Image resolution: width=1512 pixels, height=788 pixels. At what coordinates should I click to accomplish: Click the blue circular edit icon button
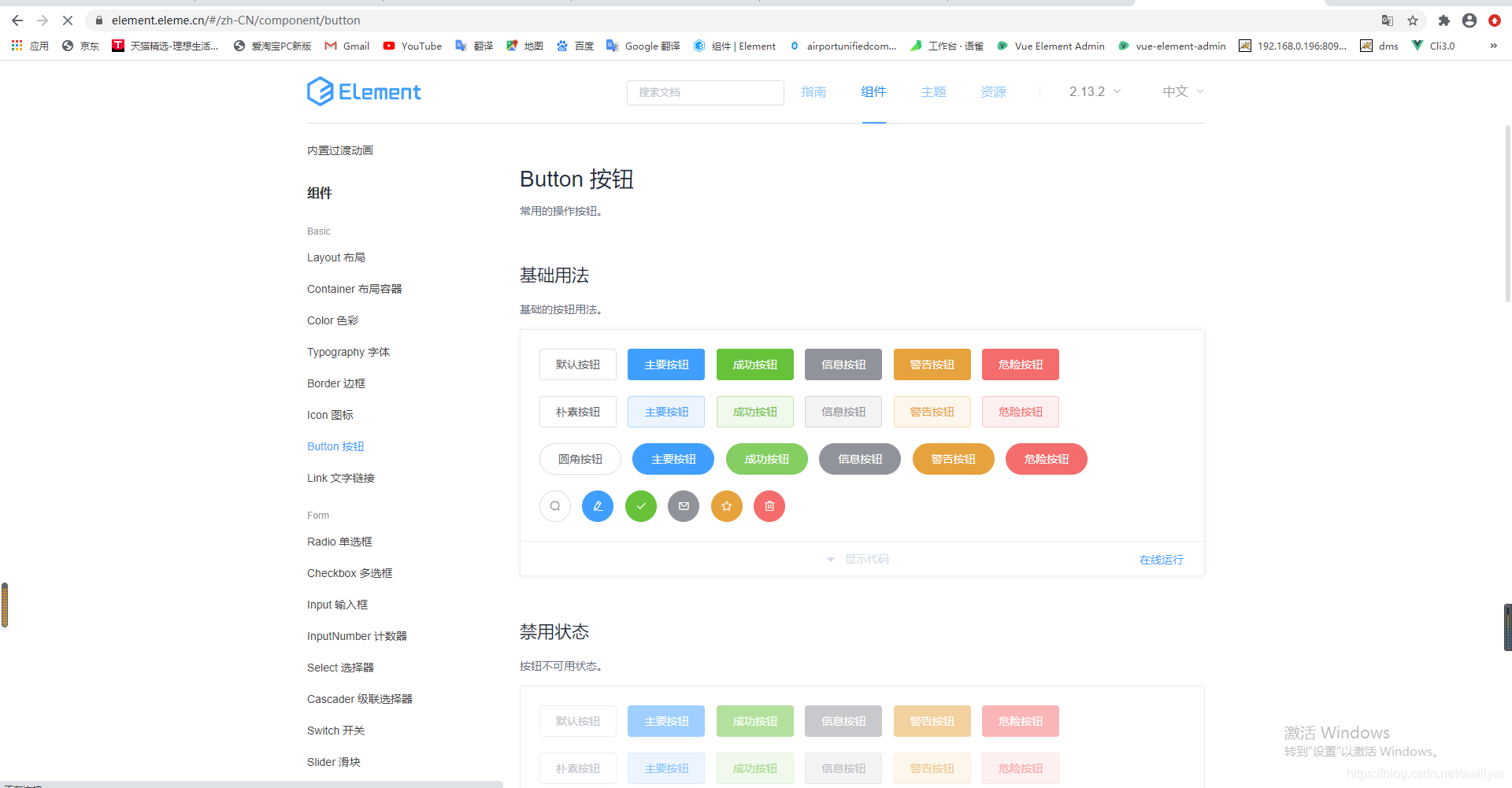[x=598, y=506]
